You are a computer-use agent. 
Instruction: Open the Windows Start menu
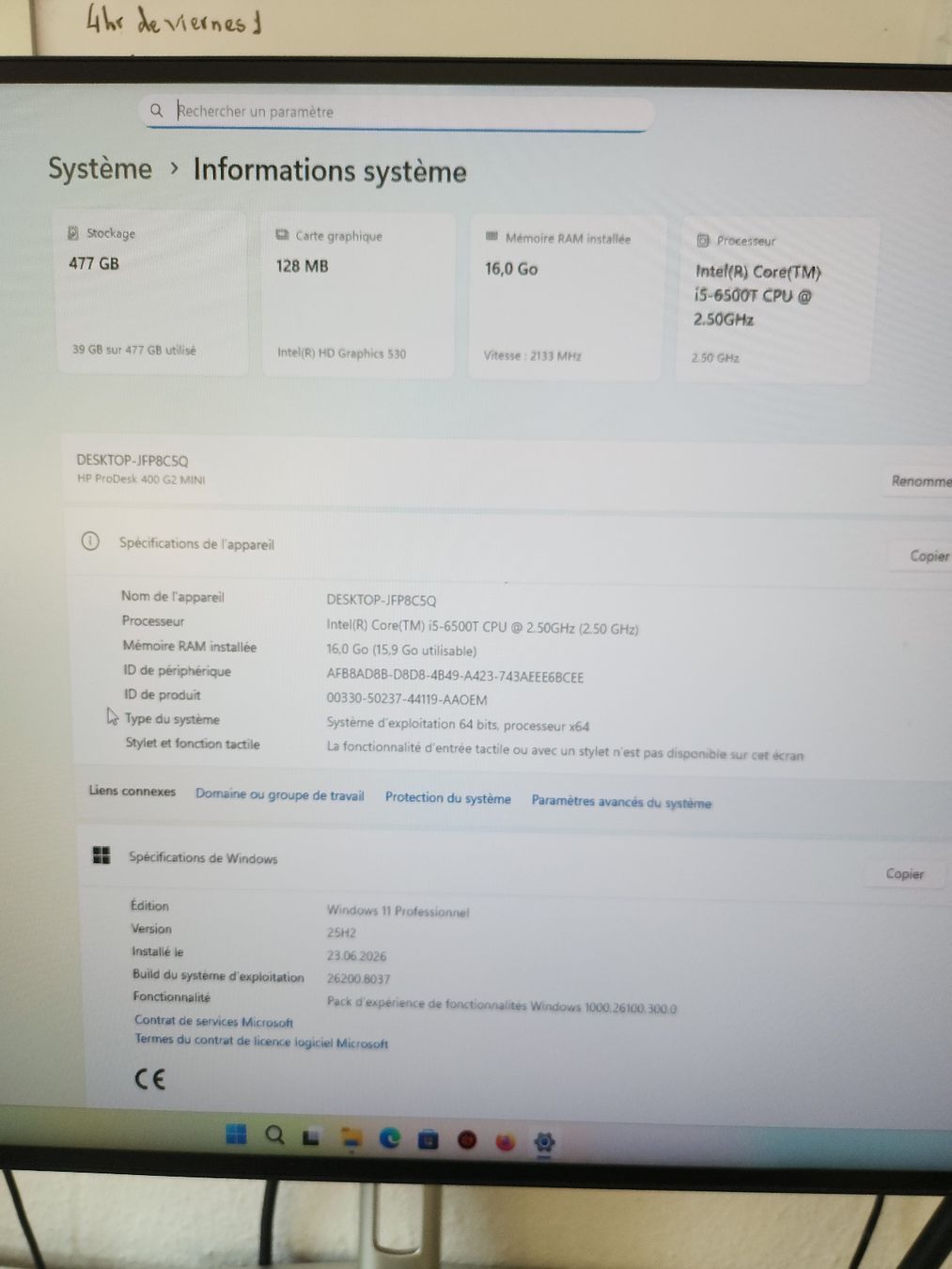[x=237, y=1134]
